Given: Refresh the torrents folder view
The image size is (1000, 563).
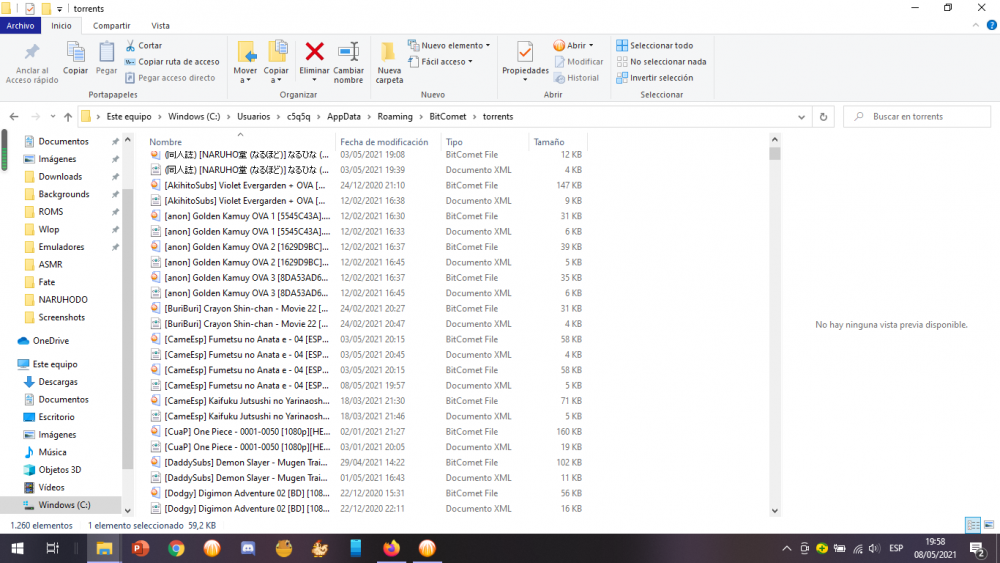Looking at the screenshot, I should (823, 117).
